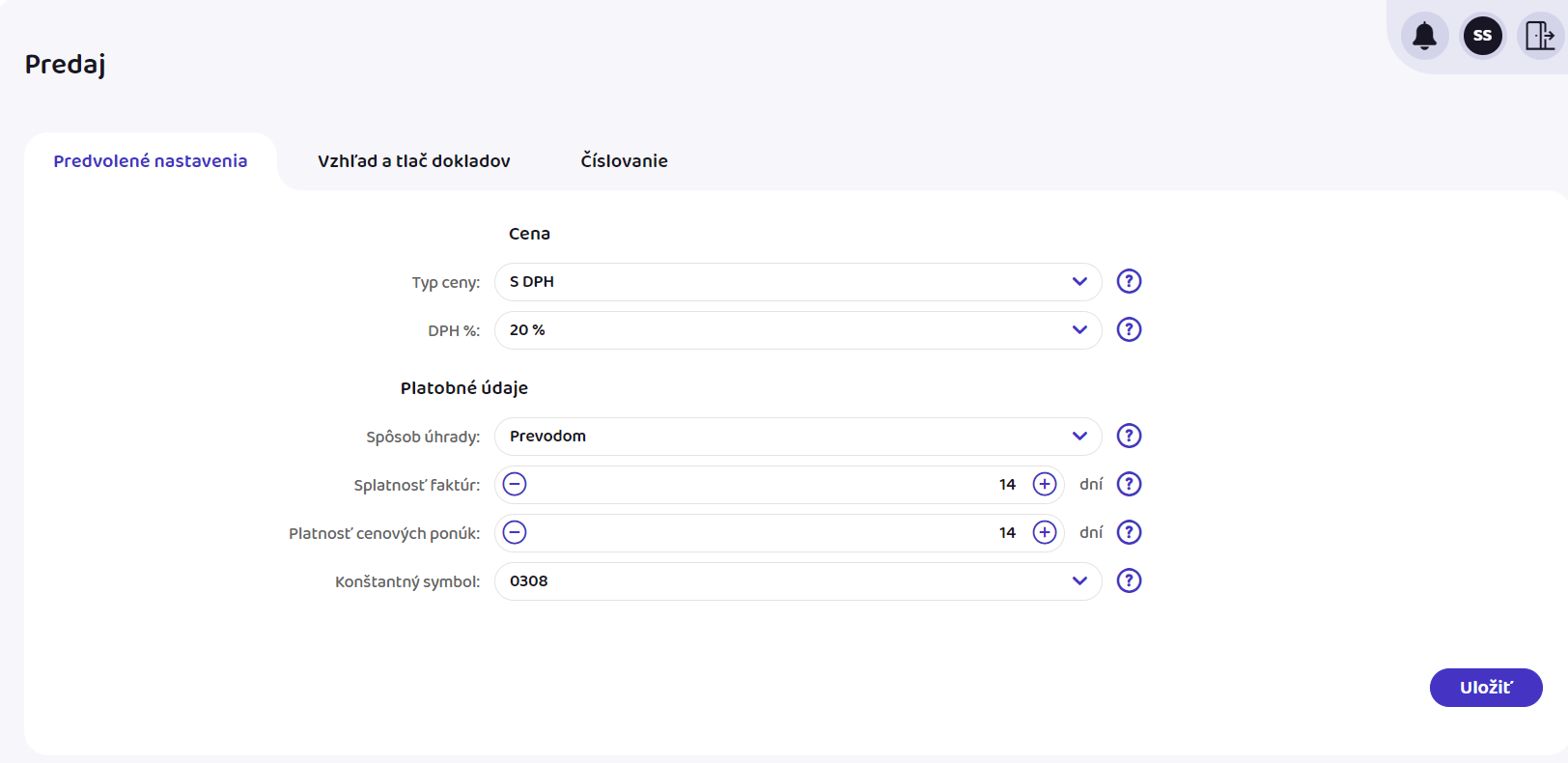Show help for DPH % field
The width and height of the screenshot is (1568, 763).
click(x=1129, y=329)
